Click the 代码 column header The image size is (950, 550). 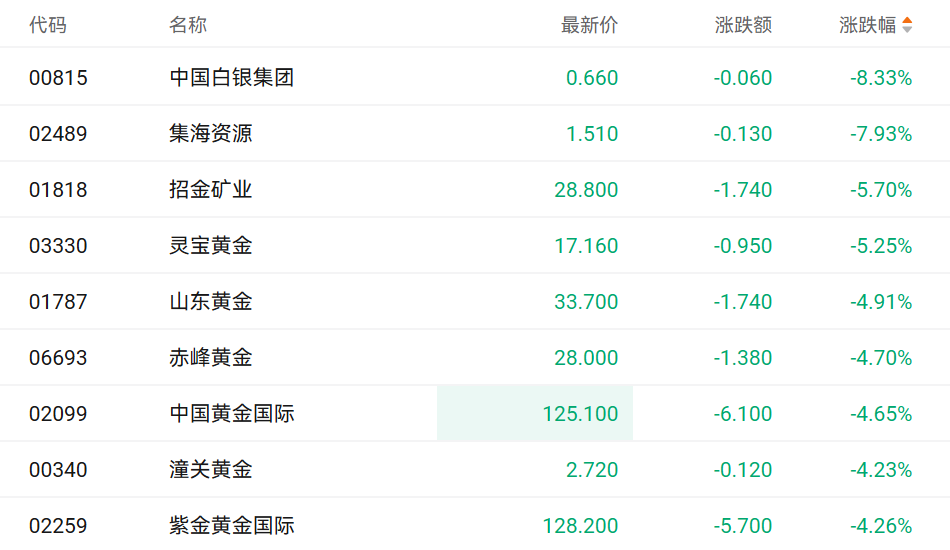(x=48, y=25)
